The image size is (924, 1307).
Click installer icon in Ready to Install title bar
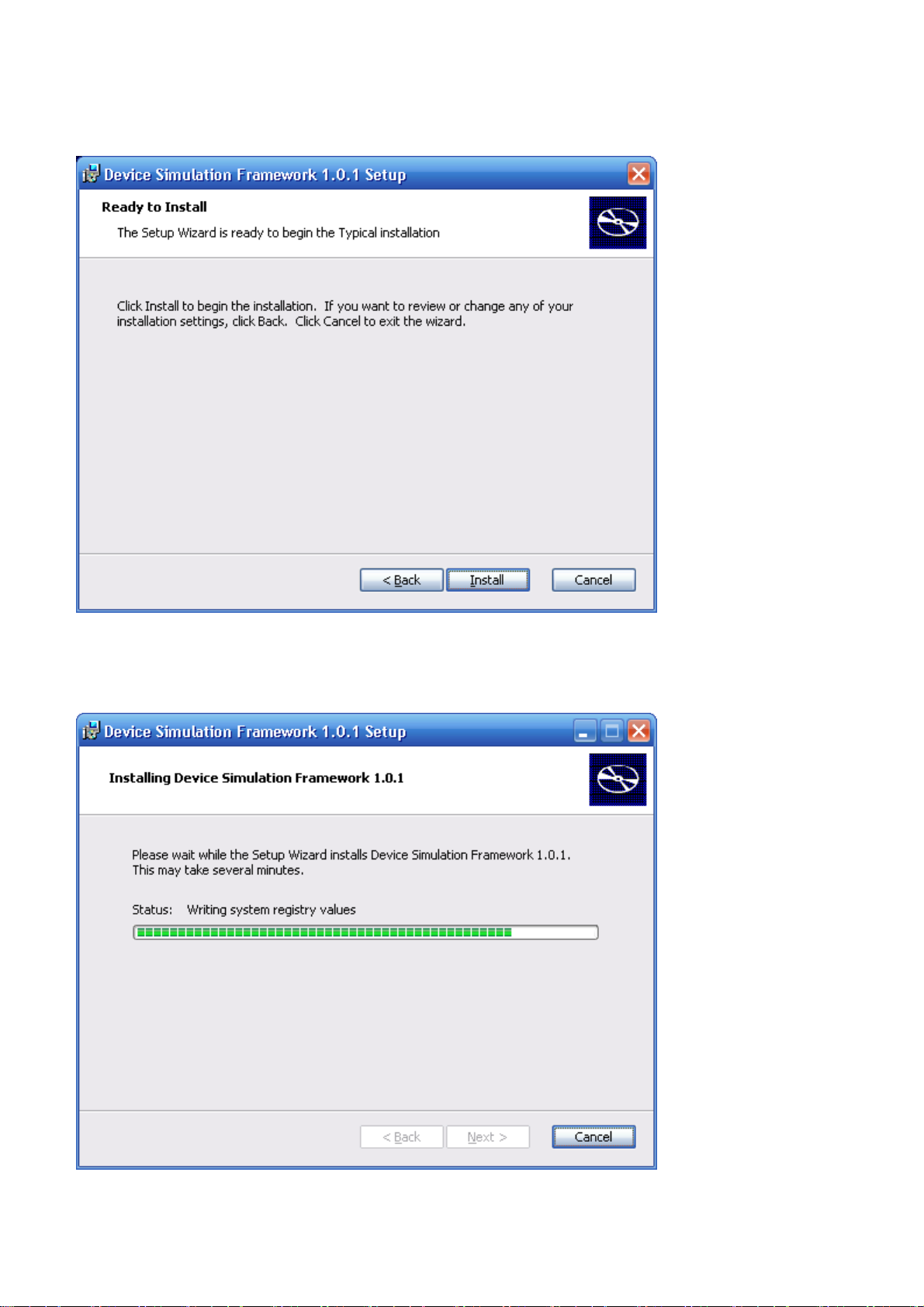pos(92,174)
